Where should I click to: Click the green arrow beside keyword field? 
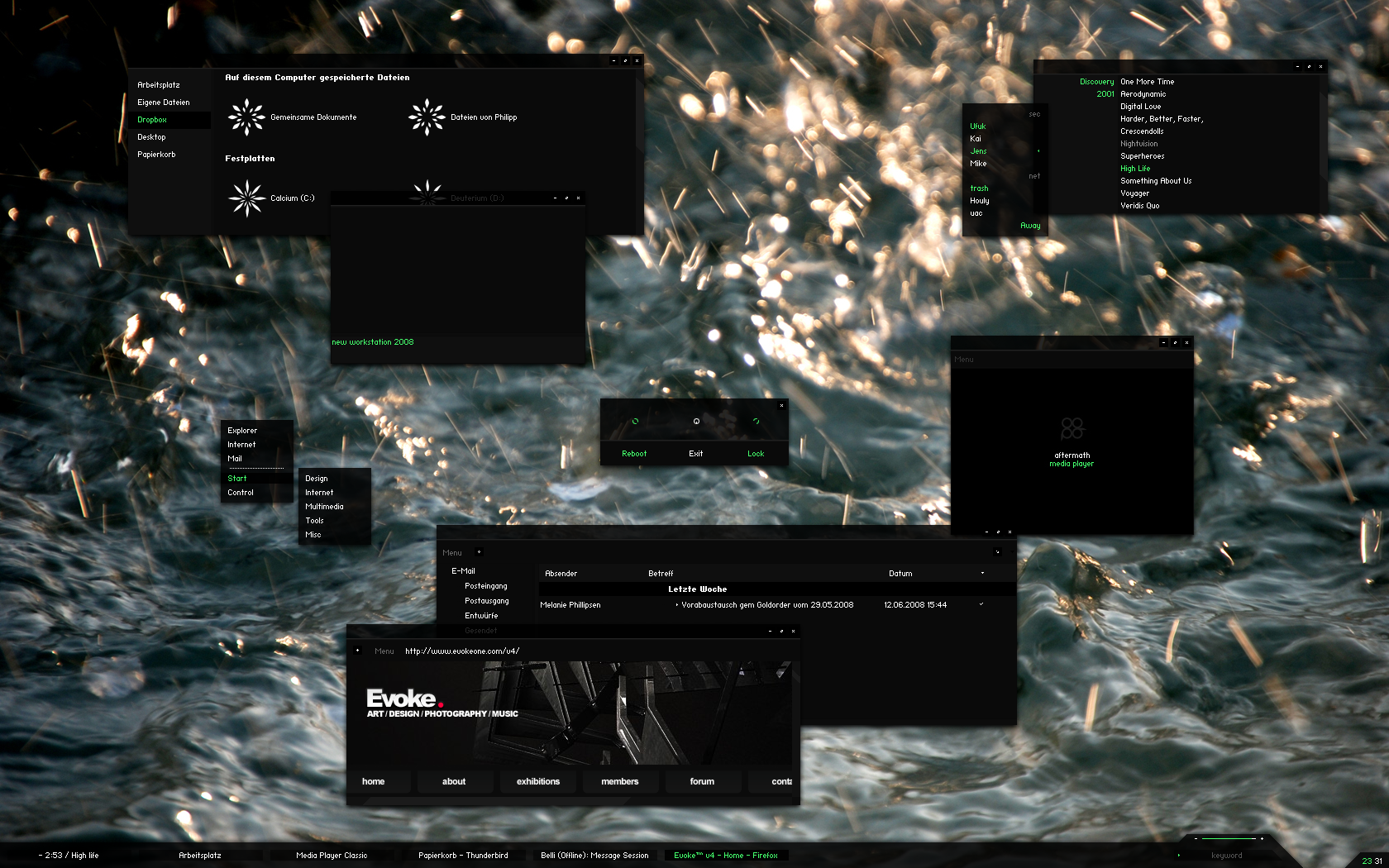coord(1179,856)
